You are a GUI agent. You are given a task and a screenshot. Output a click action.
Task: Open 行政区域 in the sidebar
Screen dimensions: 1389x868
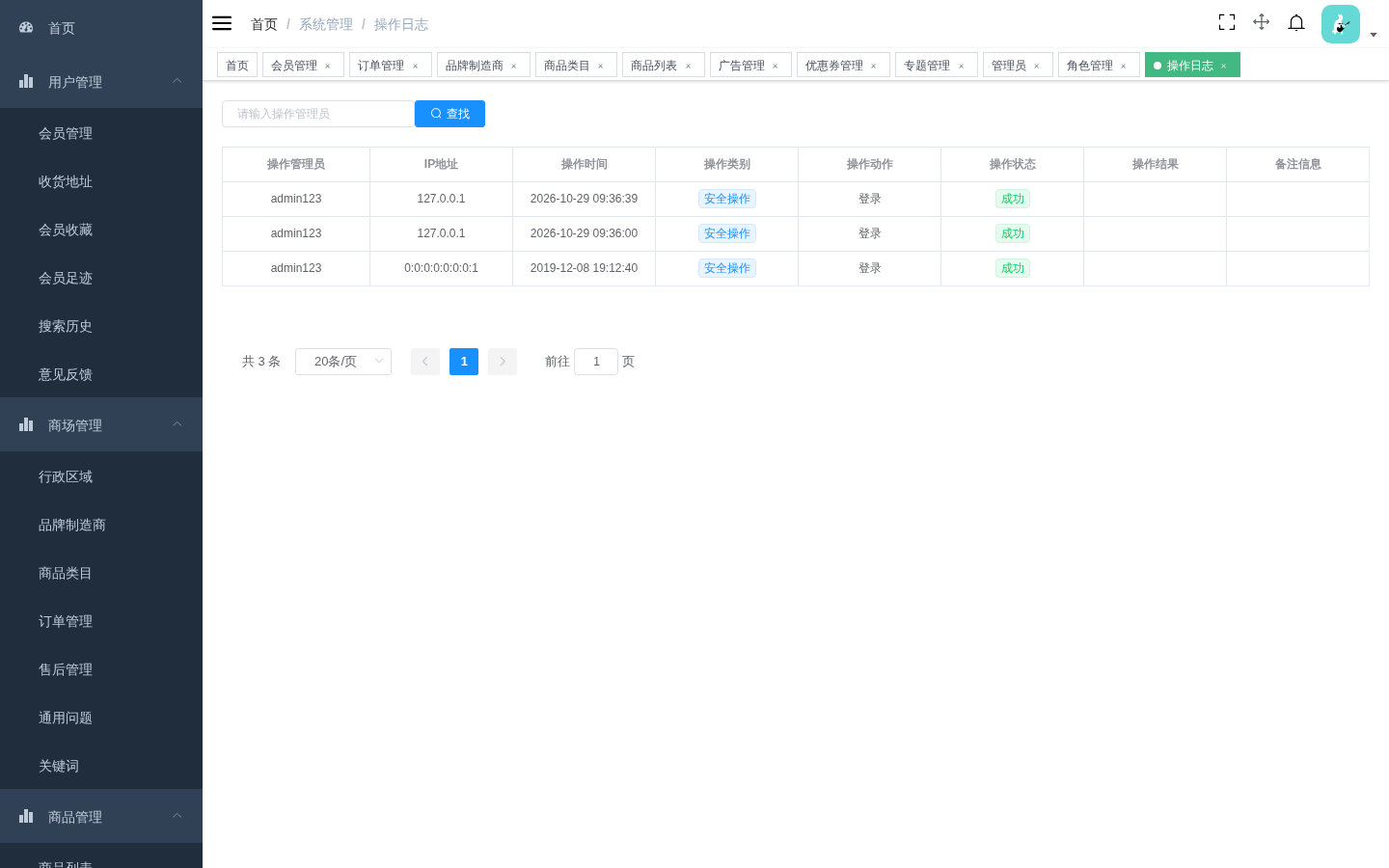pos(101,476)
